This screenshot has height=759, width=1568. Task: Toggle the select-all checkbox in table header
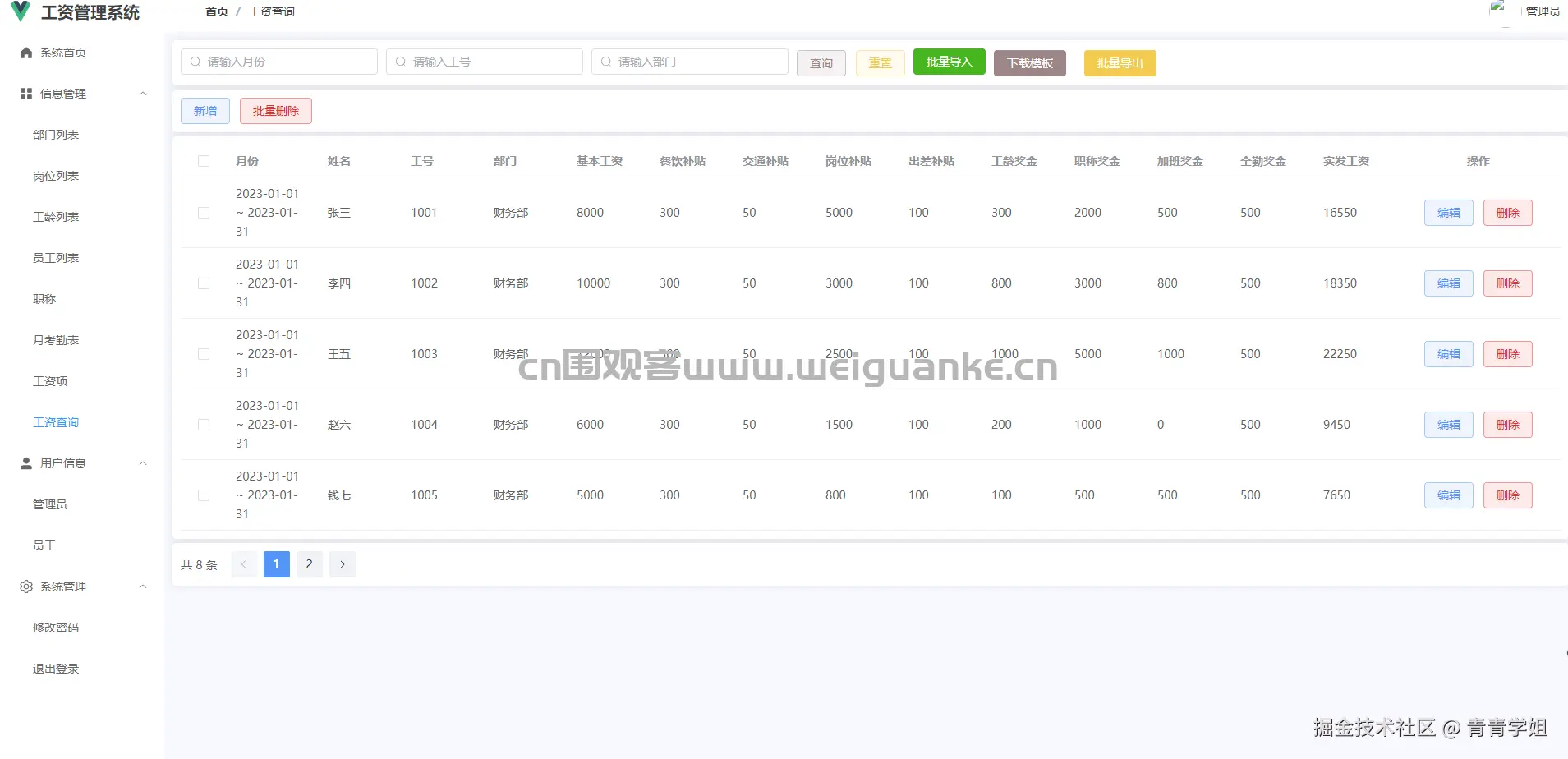204,161
